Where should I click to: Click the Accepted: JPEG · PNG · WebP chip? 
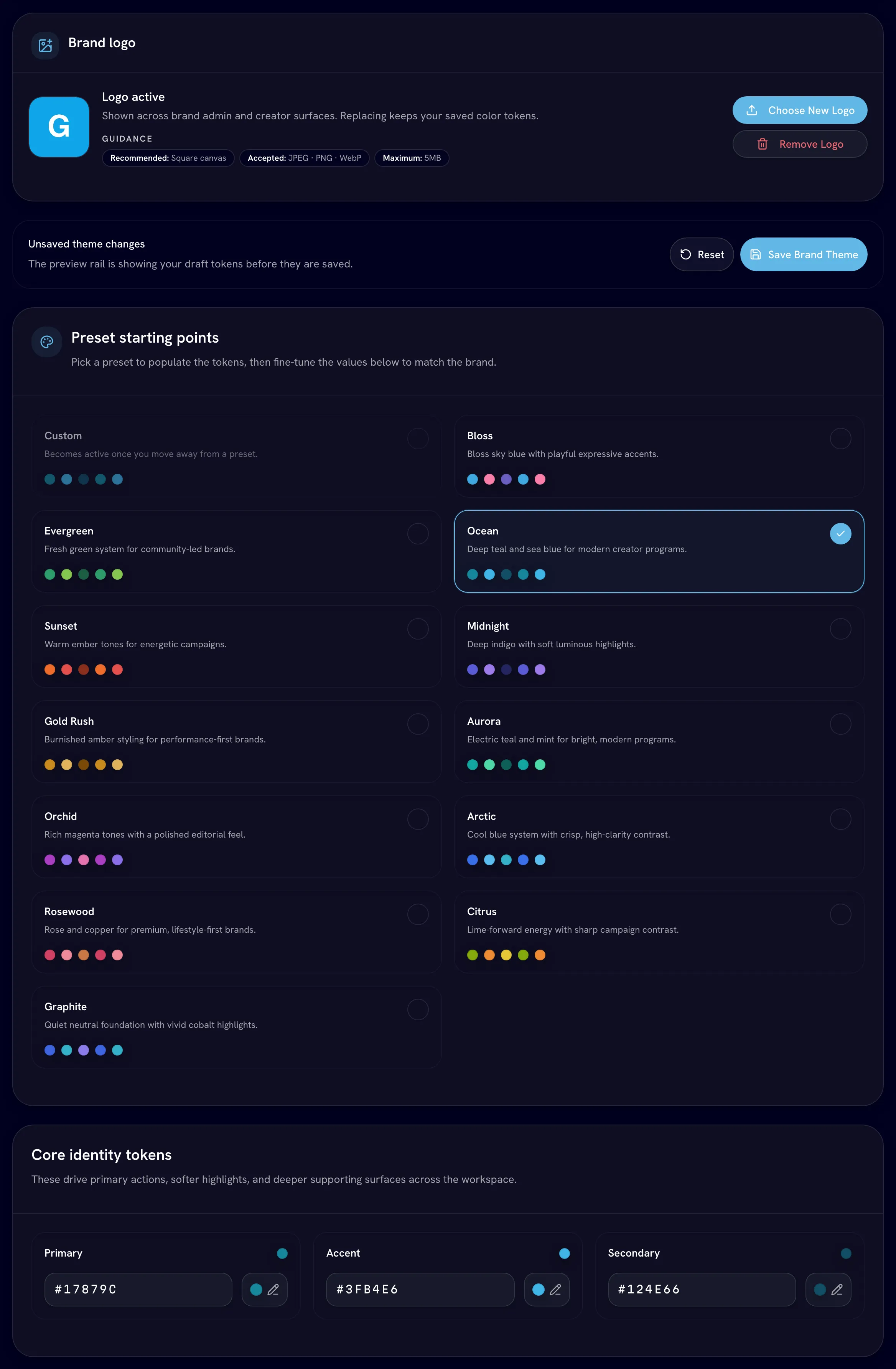305,158
